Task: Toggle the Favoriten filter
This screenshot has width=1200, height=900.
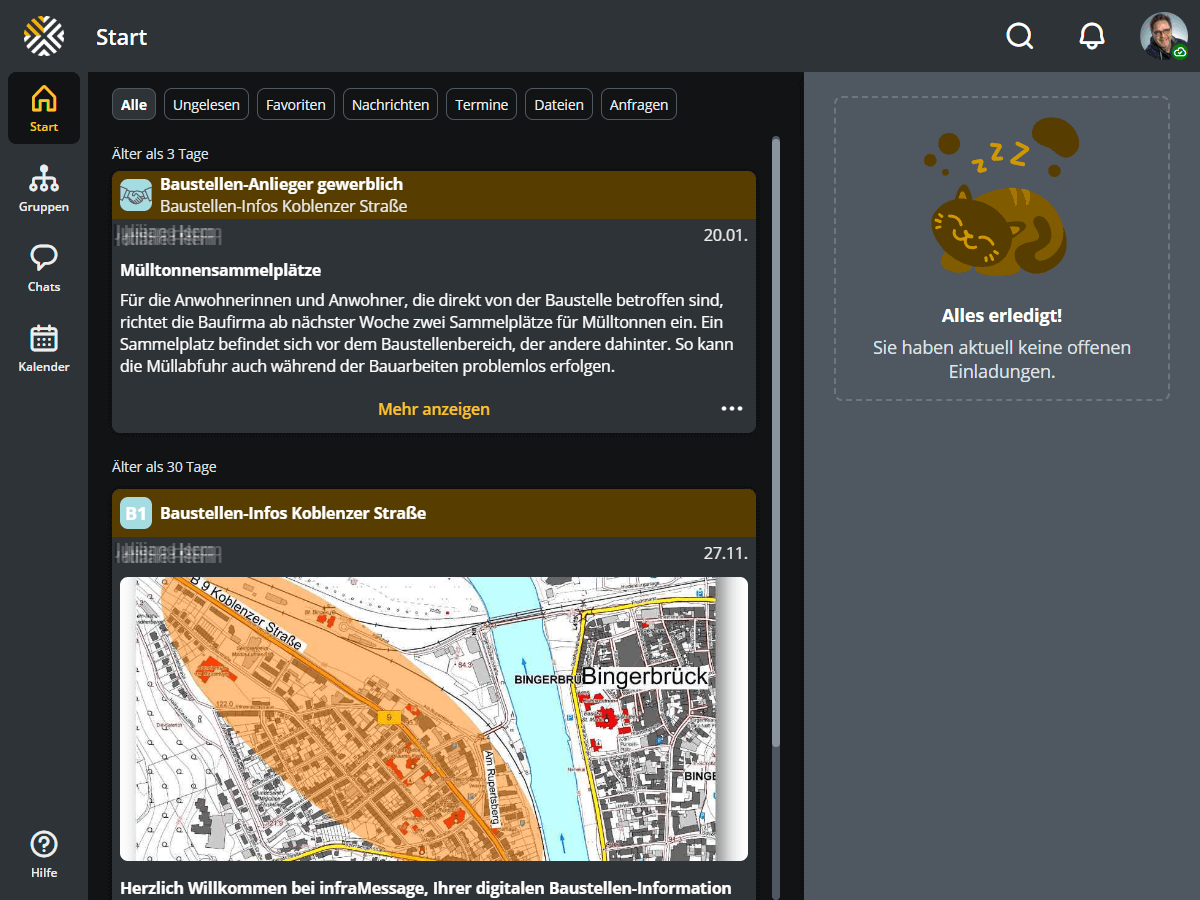Action: (x=295, y=105)
